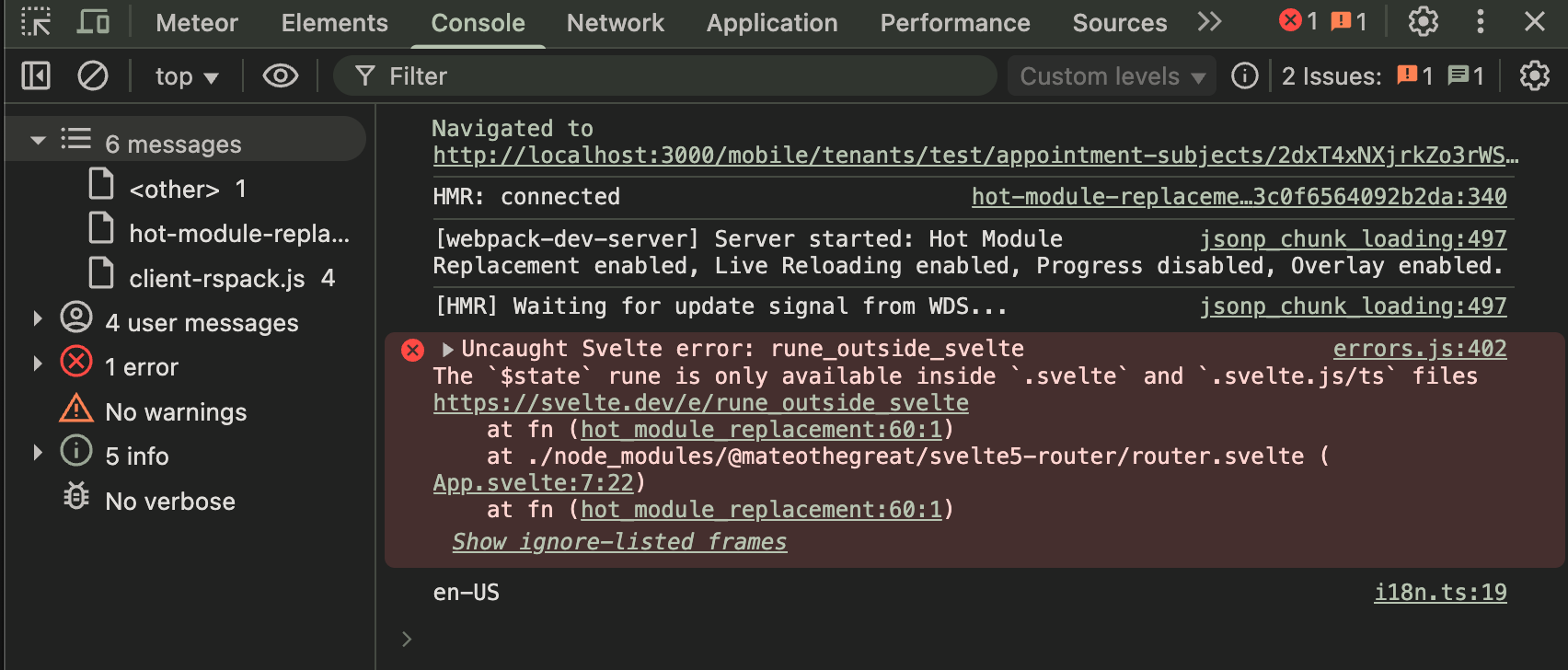Click the issues info circle icon
Screen dimensions: 1568x670
coord(1244,75)
